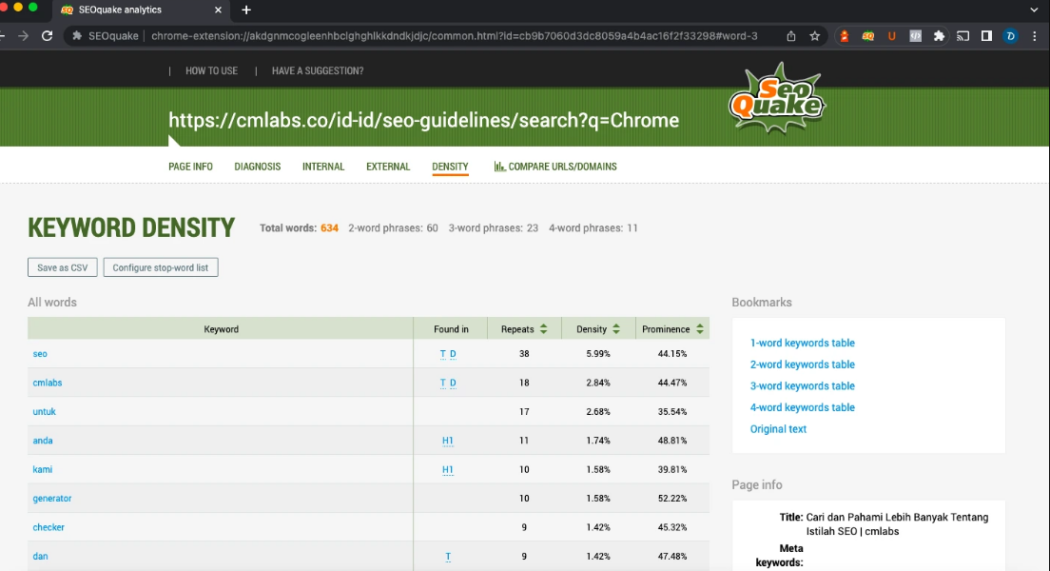Image resolution: width=1050 pixels, height=571 pixels.
Task: Click the keyword 'untuk'
Action: tap(44, 411)
